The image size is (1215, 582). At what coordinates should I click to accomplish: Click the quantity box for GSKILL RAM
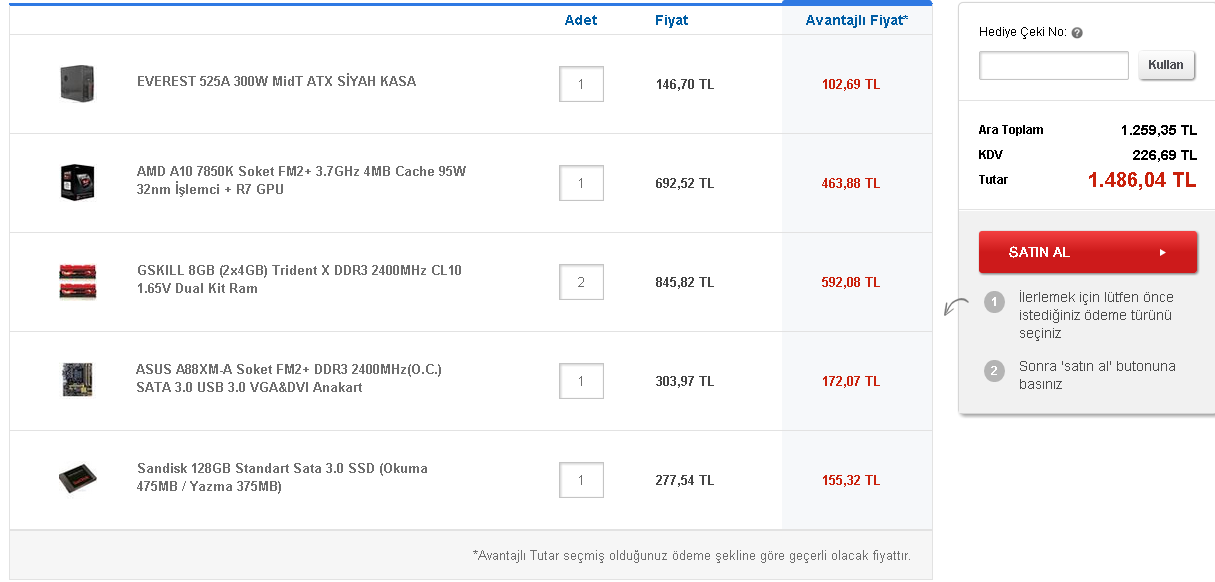[581, 282]
